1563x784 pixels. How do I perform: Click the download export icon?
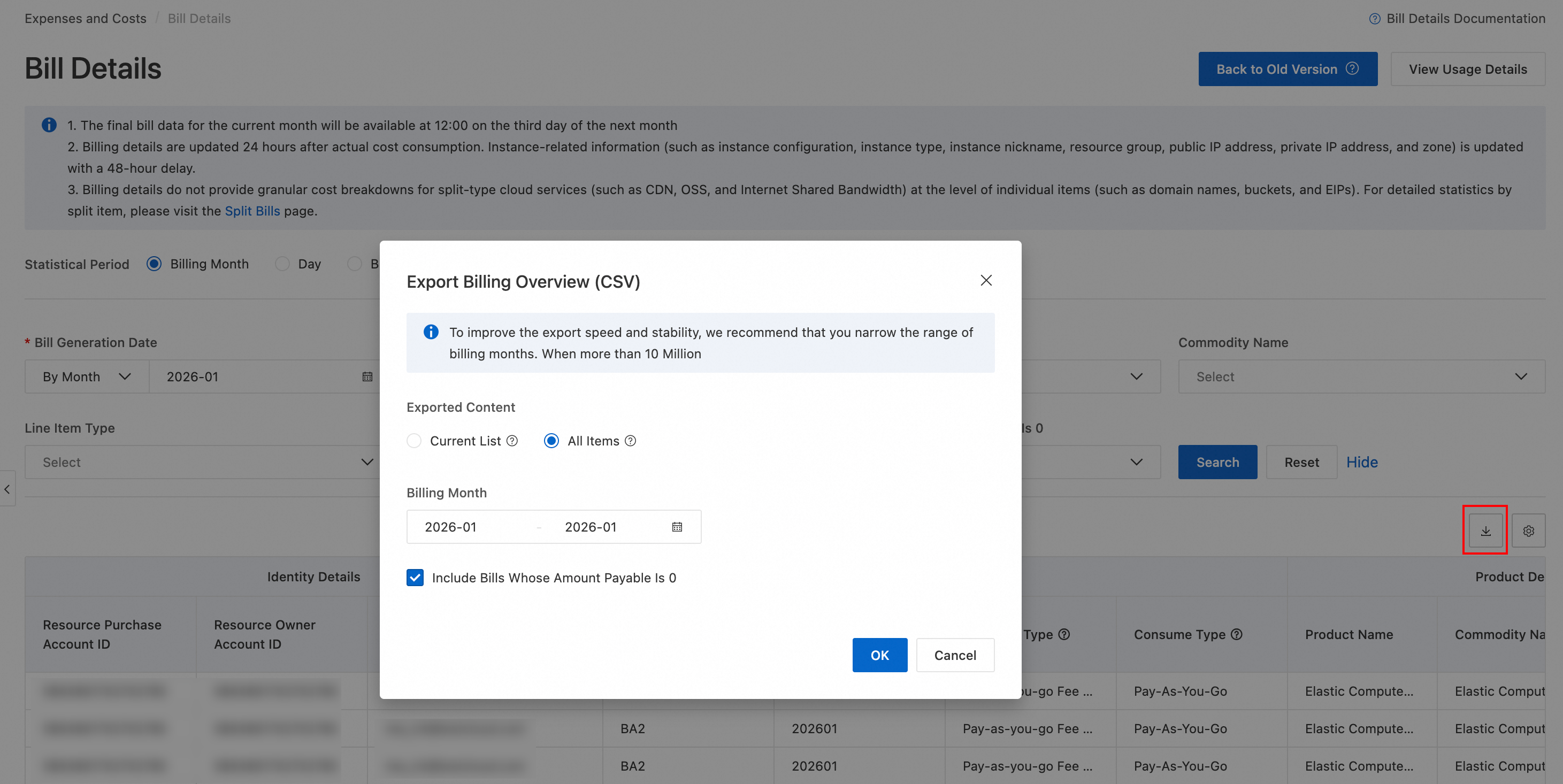1485,531
